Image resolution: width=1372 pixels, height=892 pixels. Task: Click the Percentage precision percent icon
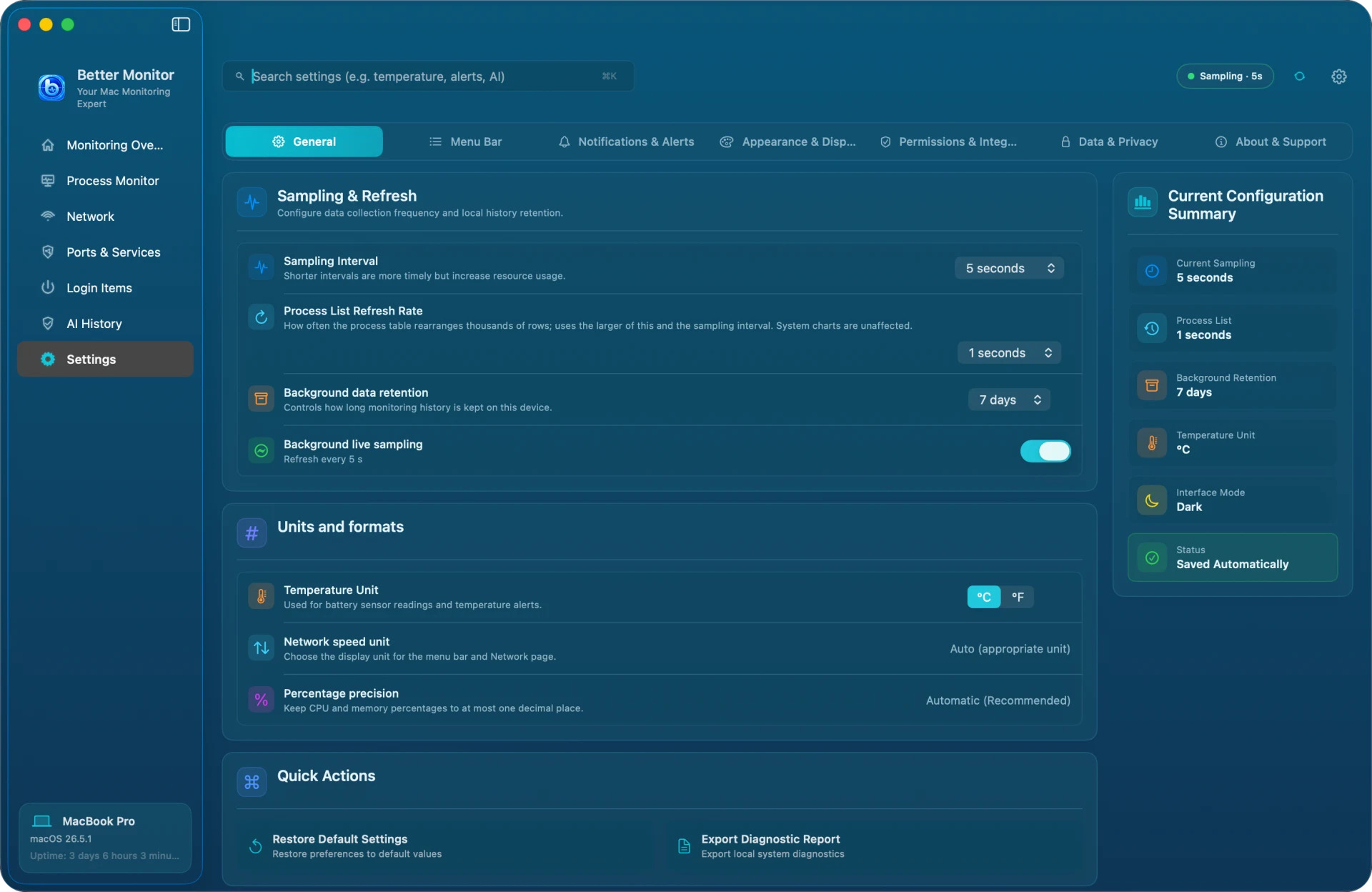(262, 700)
